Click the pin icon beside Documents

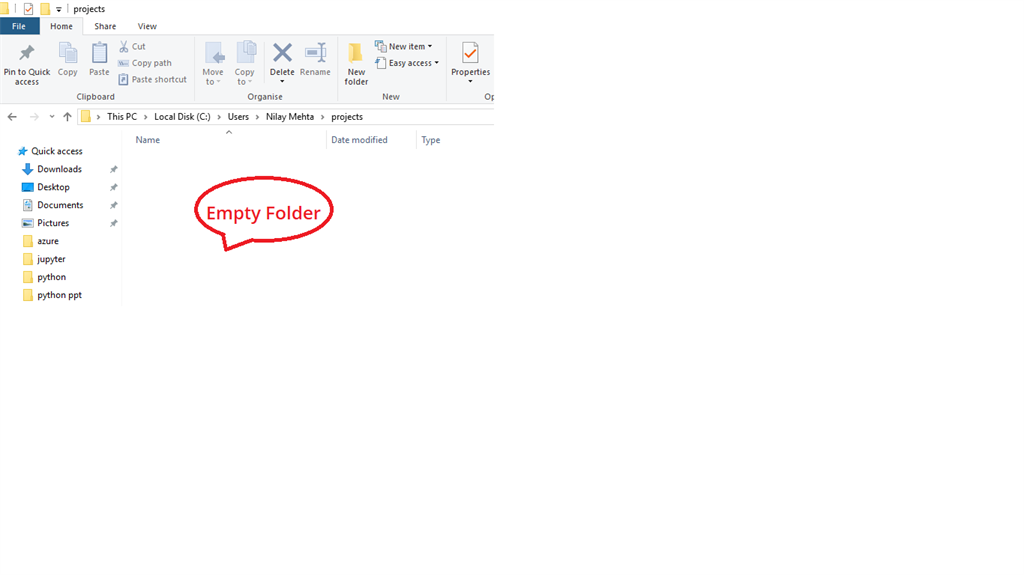click(114, 205)
